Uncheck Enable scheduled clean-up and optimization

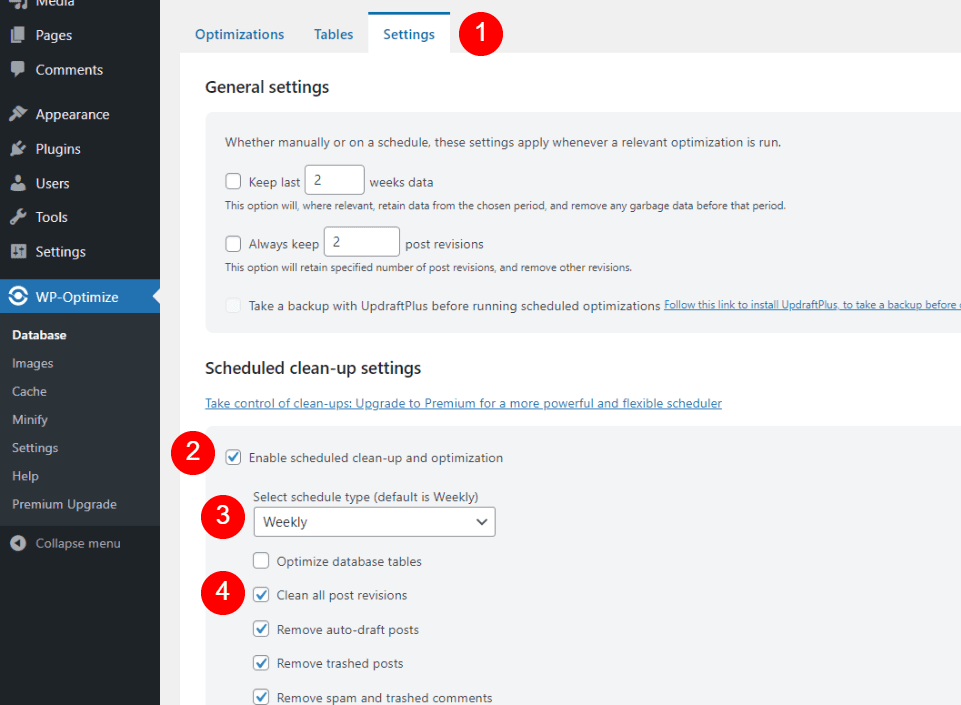click(234, 458)
